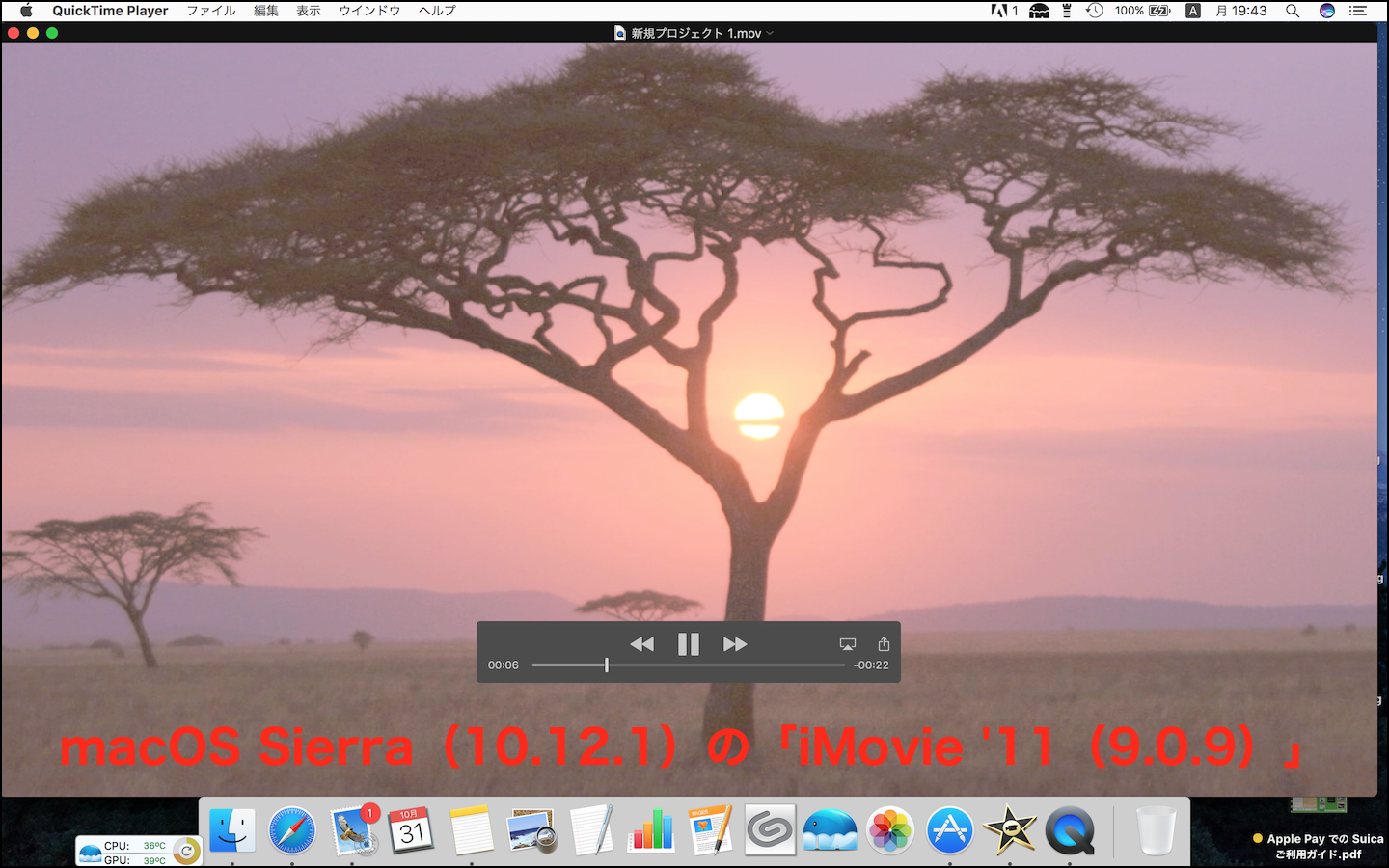Viewport: 1389px width, 868px height.
Task: Open the AirPlay output options
Action: 847,644
